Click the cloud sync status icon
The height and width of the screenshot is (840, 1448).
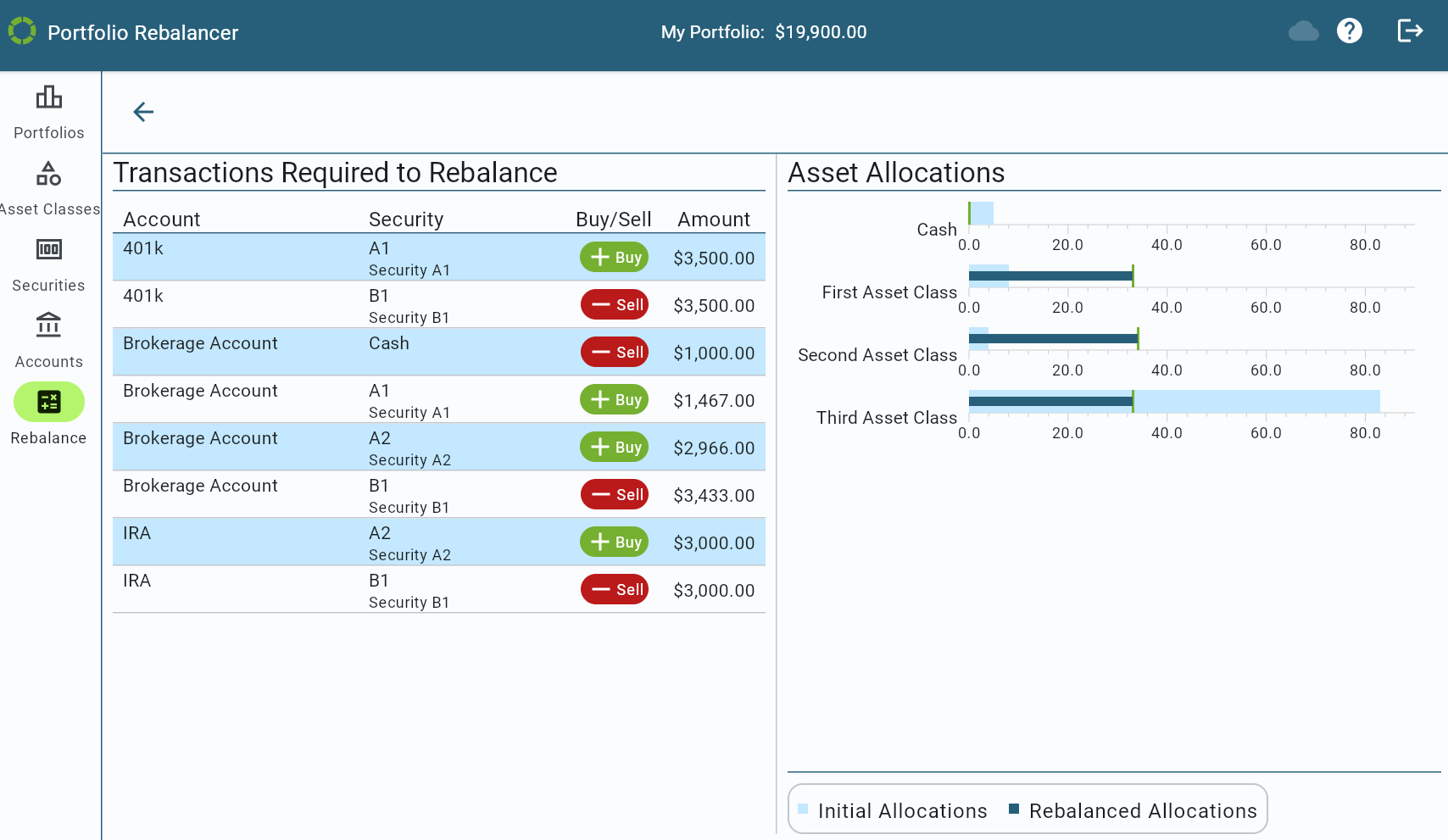[1303, 31]
